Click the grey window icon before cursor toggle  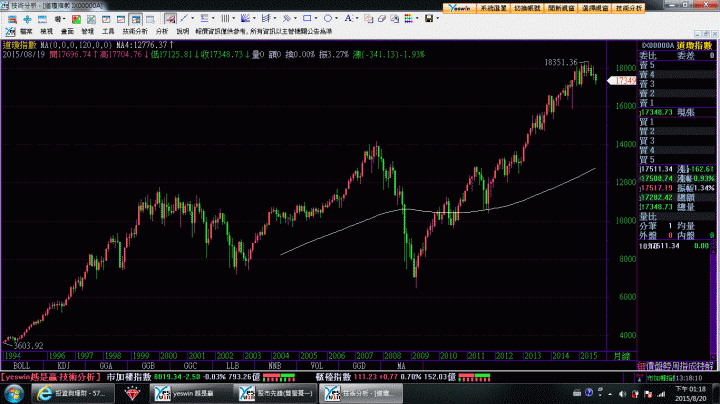[x=150, y=19]
